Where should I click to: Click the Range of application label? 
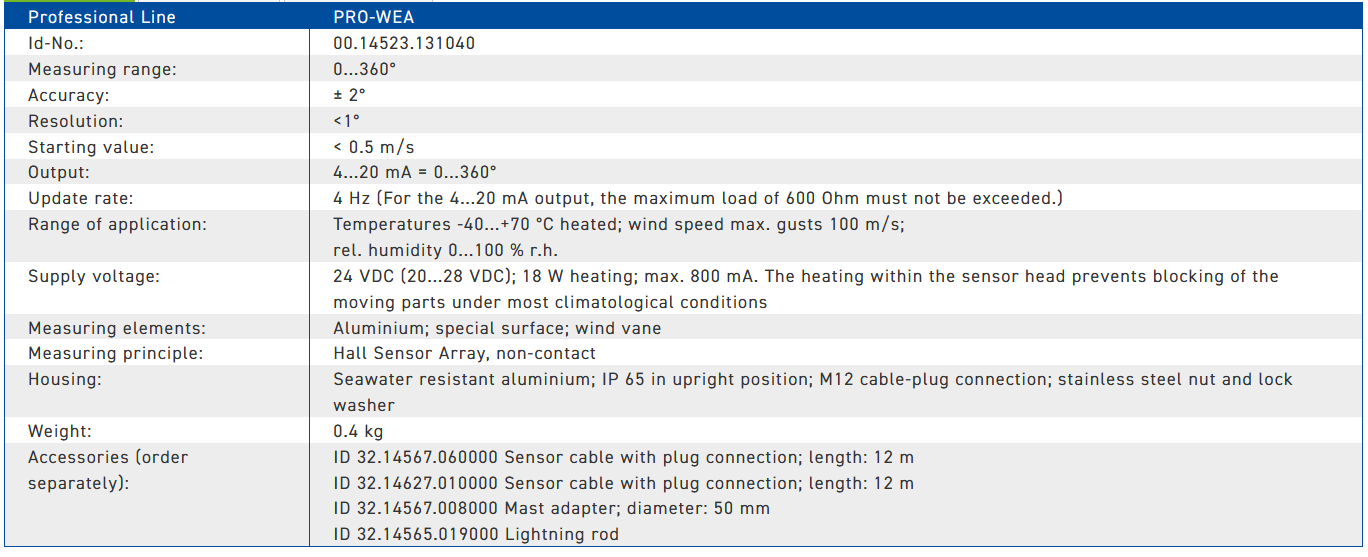pyautogui.click(x=117, y=224)
